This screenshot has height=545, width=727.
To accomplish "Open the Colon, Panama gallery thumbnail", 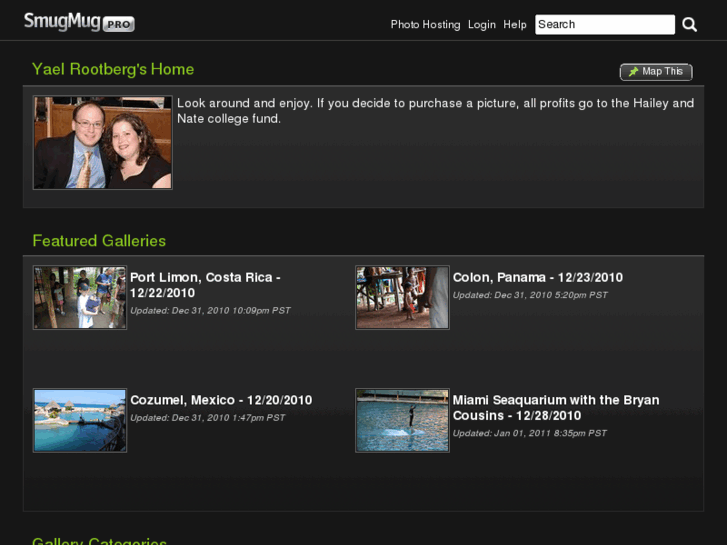I will (402, 297).
